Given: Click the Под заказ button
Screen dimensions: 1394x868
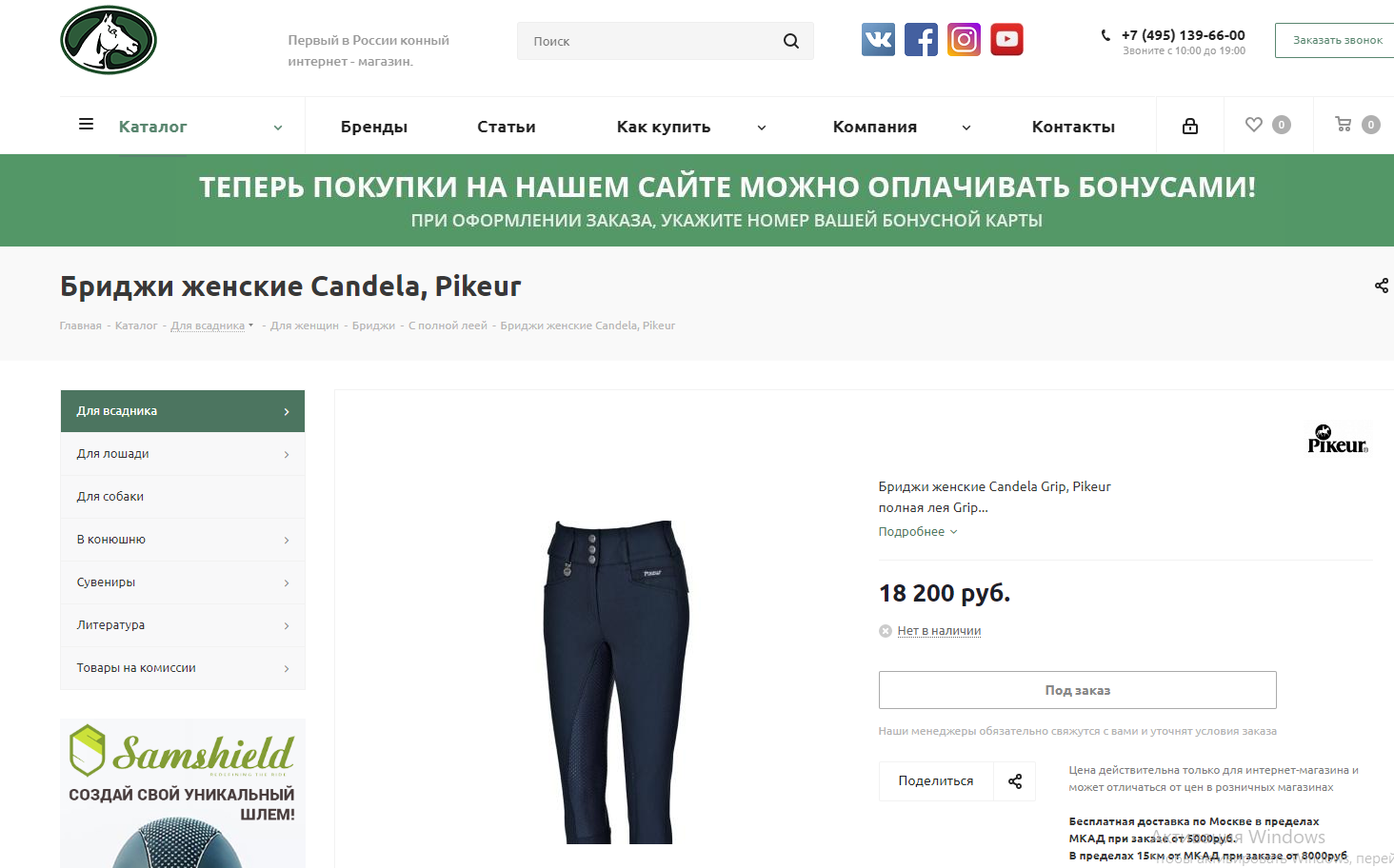Looking at the screenshot, I should tap(1077, 690).
